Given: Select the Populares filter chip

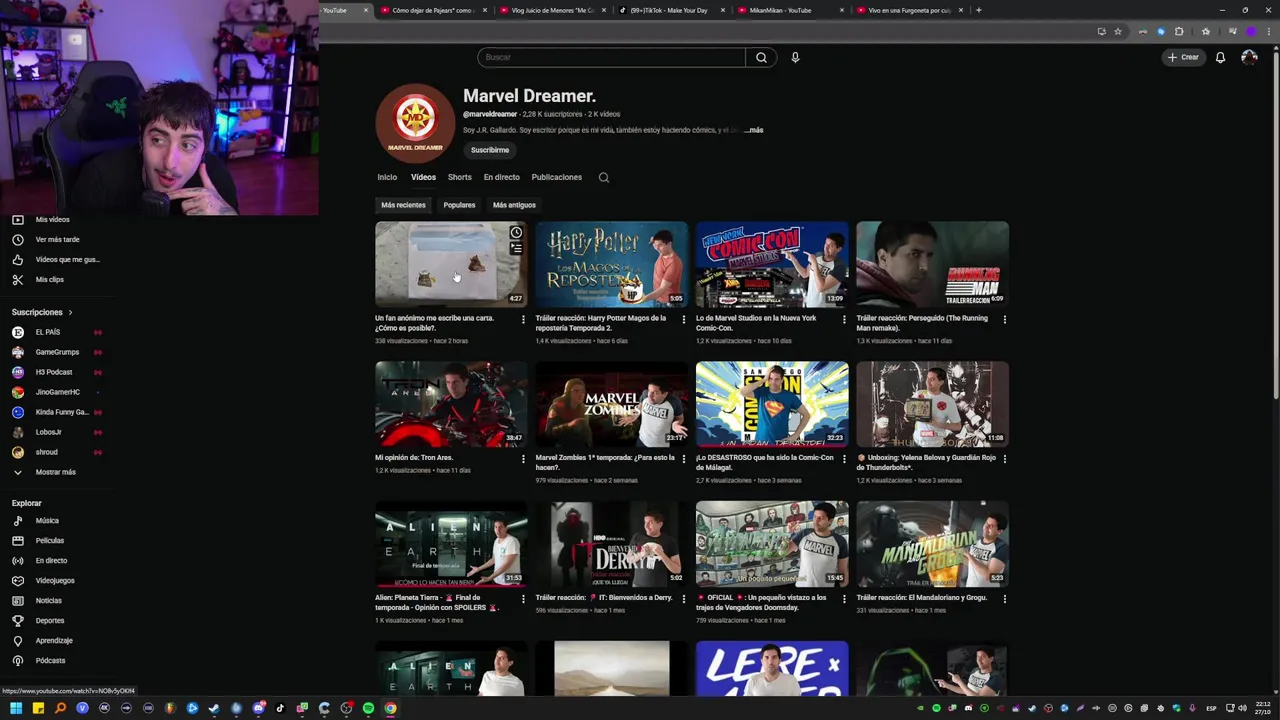Looking at the screenshot, I should 459,205.
